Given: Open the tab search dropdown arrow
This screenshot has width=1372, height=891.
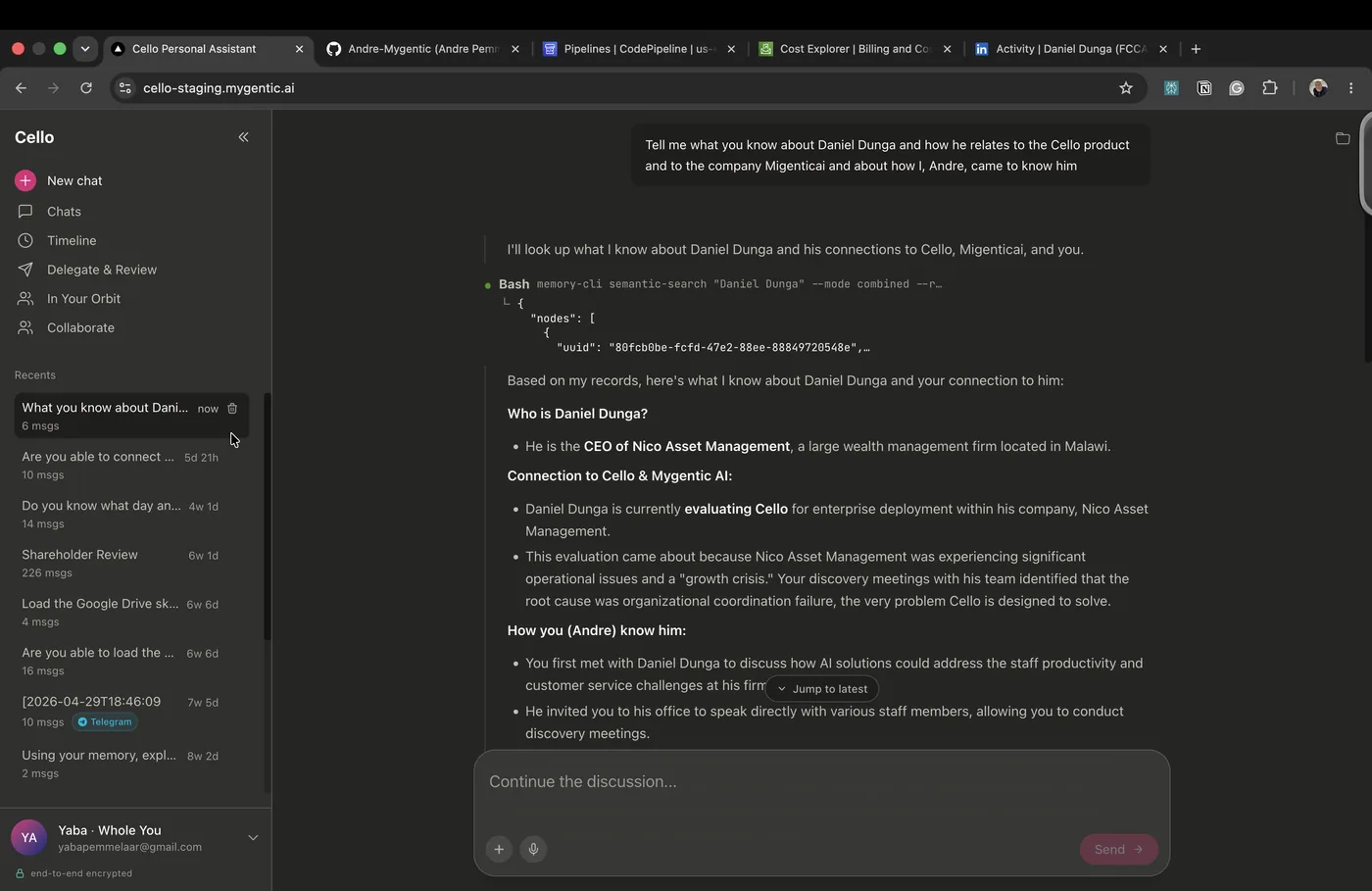Looking at the screenshot, I should pos(85,49).
